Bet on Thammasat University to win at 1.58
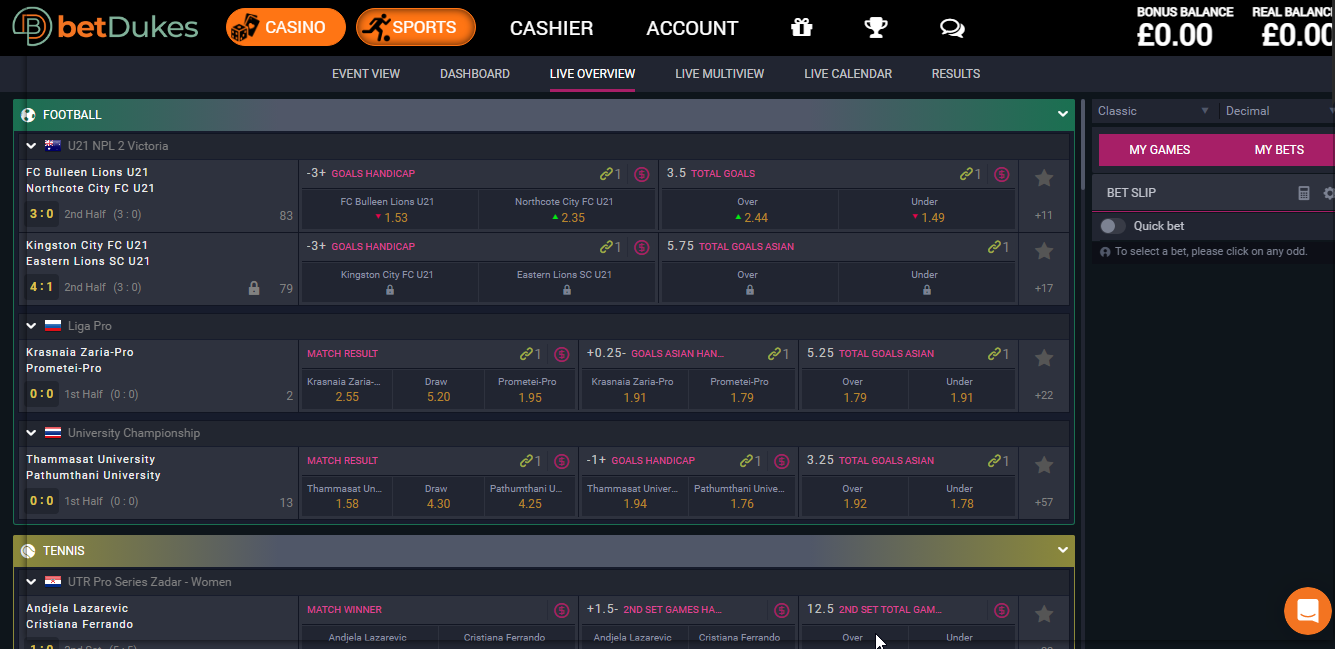This screenshot has height=649, width=1335. (x=347, y=497)
